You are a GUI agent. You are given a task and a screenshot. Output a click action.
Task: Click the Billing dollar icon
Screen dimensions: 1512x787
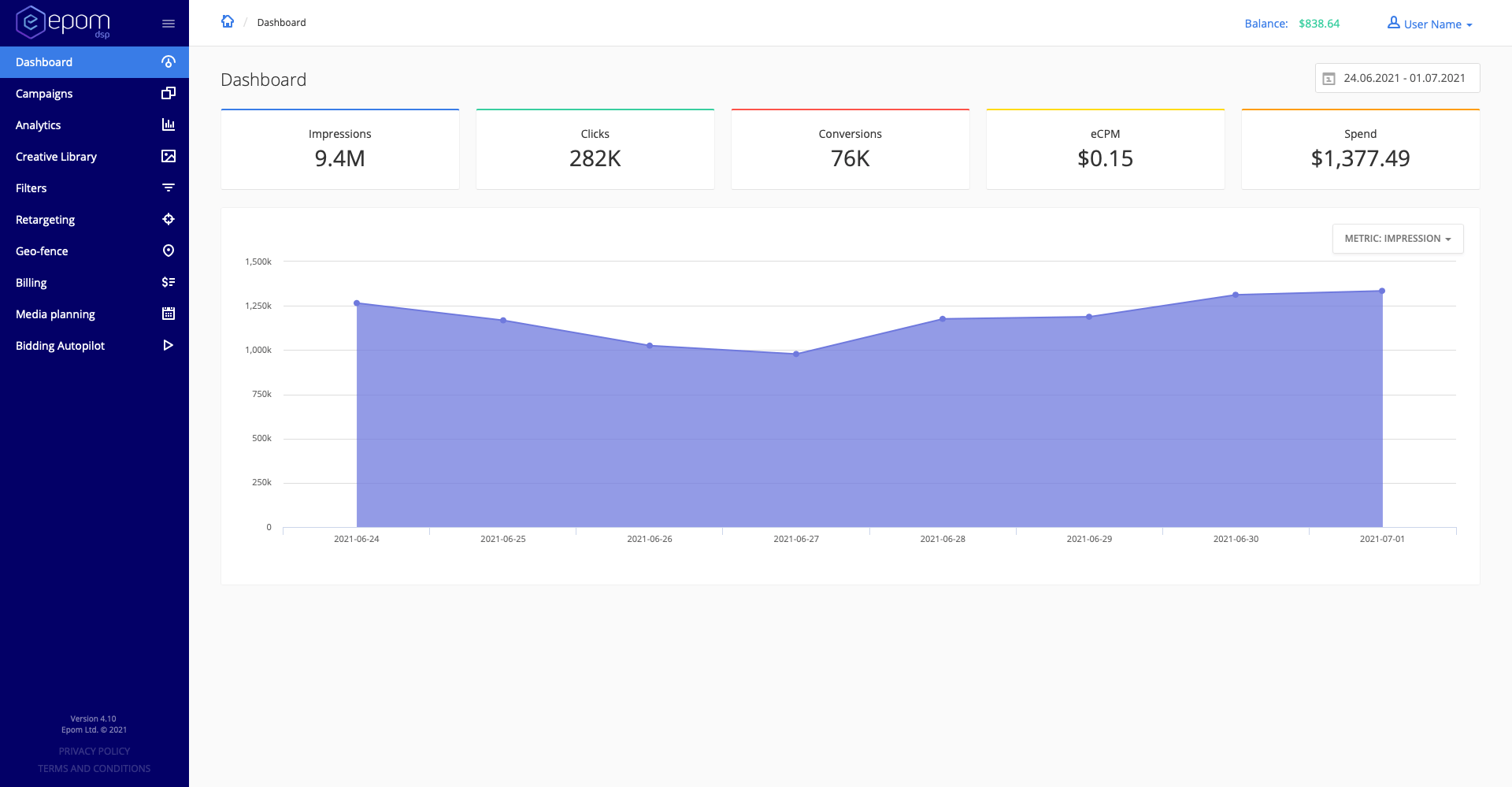pyautogui.click(x=169, y=282)
